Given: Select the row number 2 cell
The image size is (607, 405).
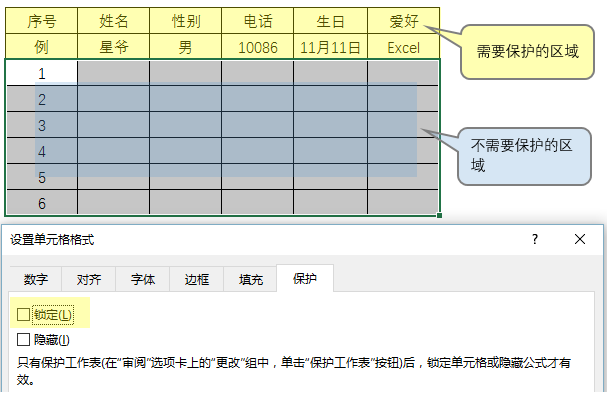Looking at the screenshot, I should tap(42, 99).
